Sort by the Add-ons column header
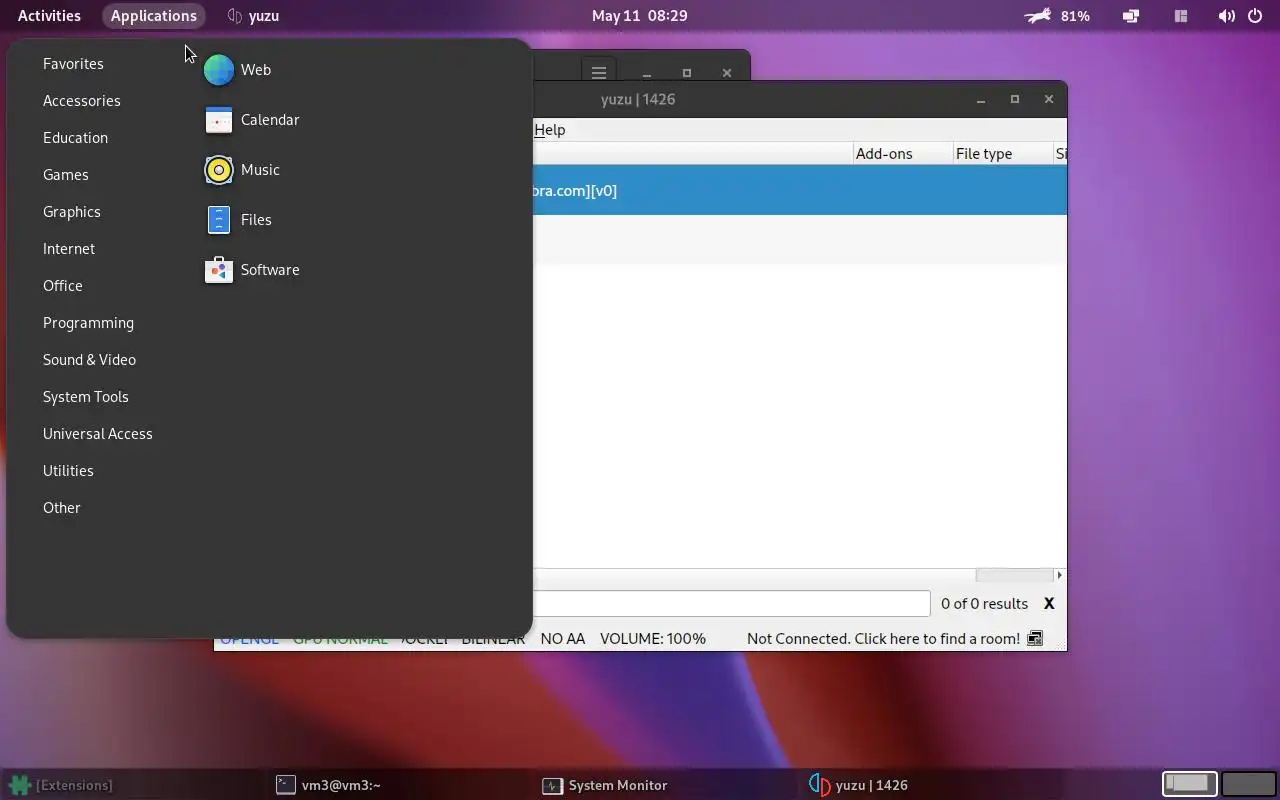The width and height of the screenshot is (1280, 800). tap(903, 154)
